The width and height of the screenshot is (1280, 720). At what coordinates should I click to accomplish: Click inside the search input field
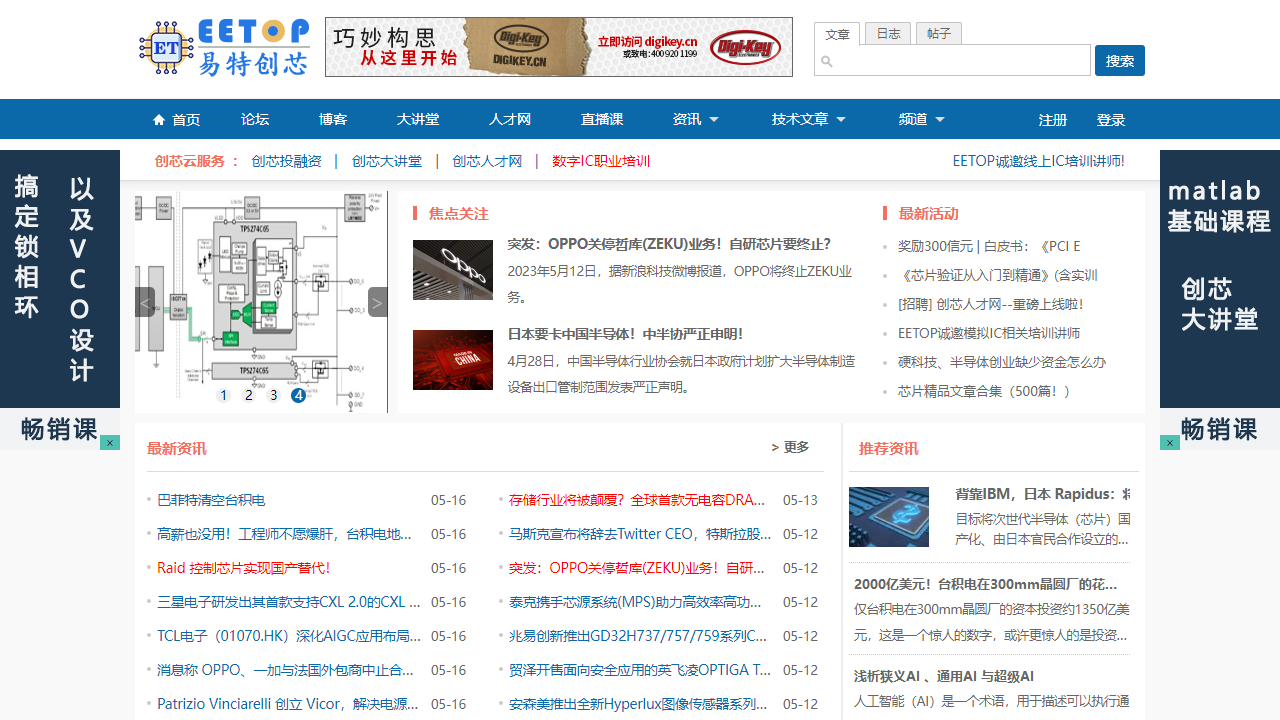pos(952,60)
